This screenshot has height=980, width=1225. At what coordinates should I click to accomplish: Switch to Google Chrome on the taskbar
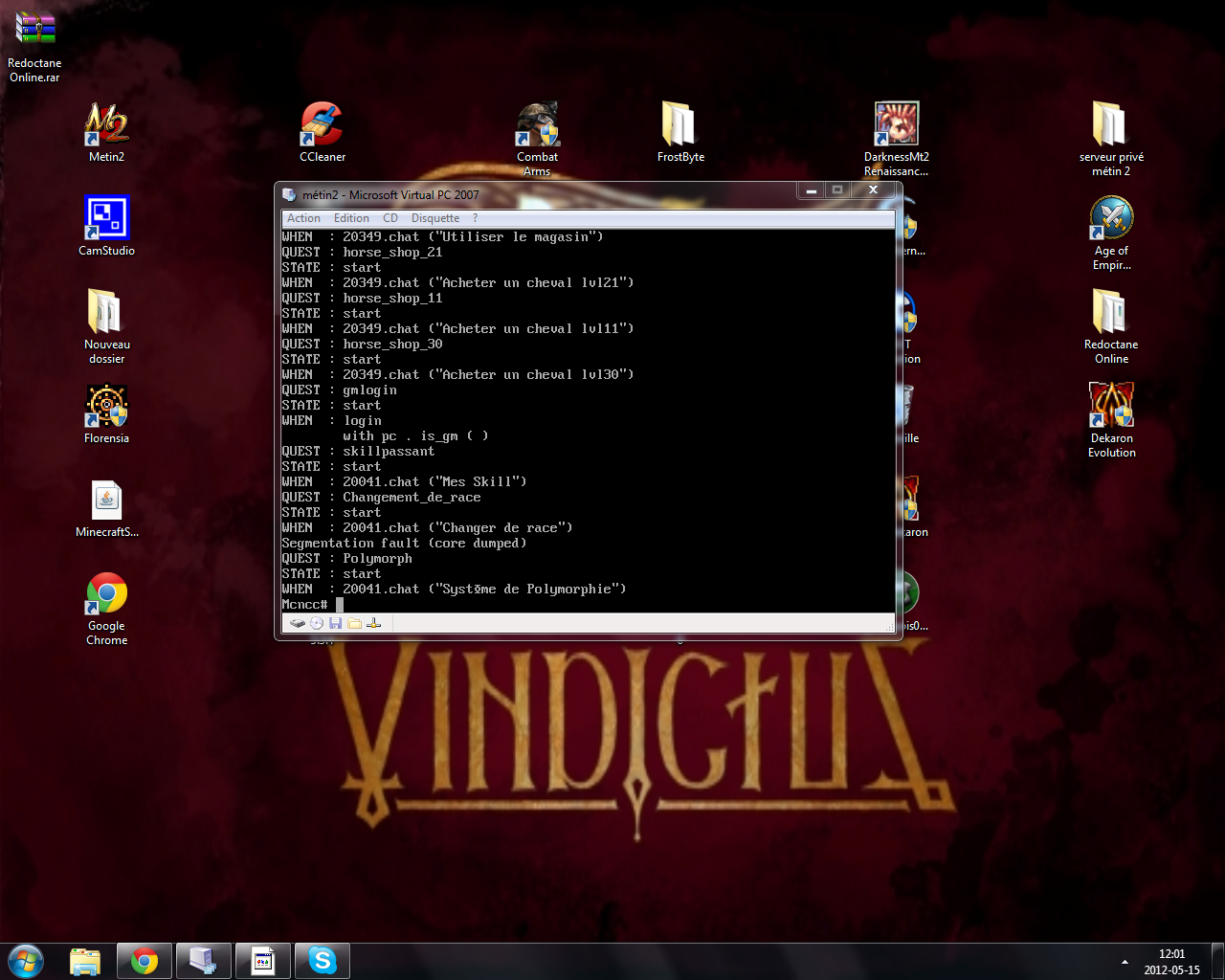click(145, 960)
